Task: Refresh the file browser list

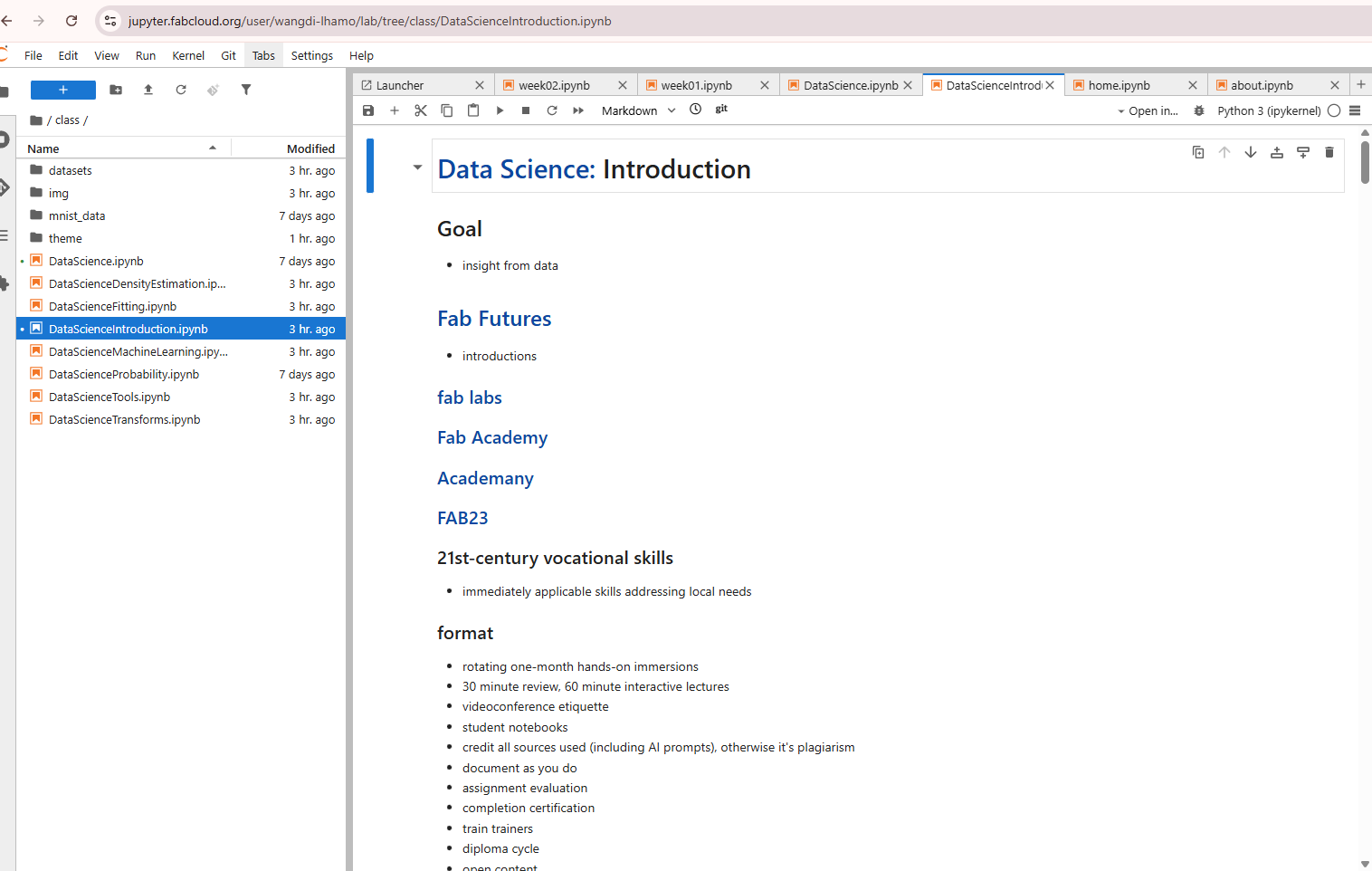Action: pos(181,90)
